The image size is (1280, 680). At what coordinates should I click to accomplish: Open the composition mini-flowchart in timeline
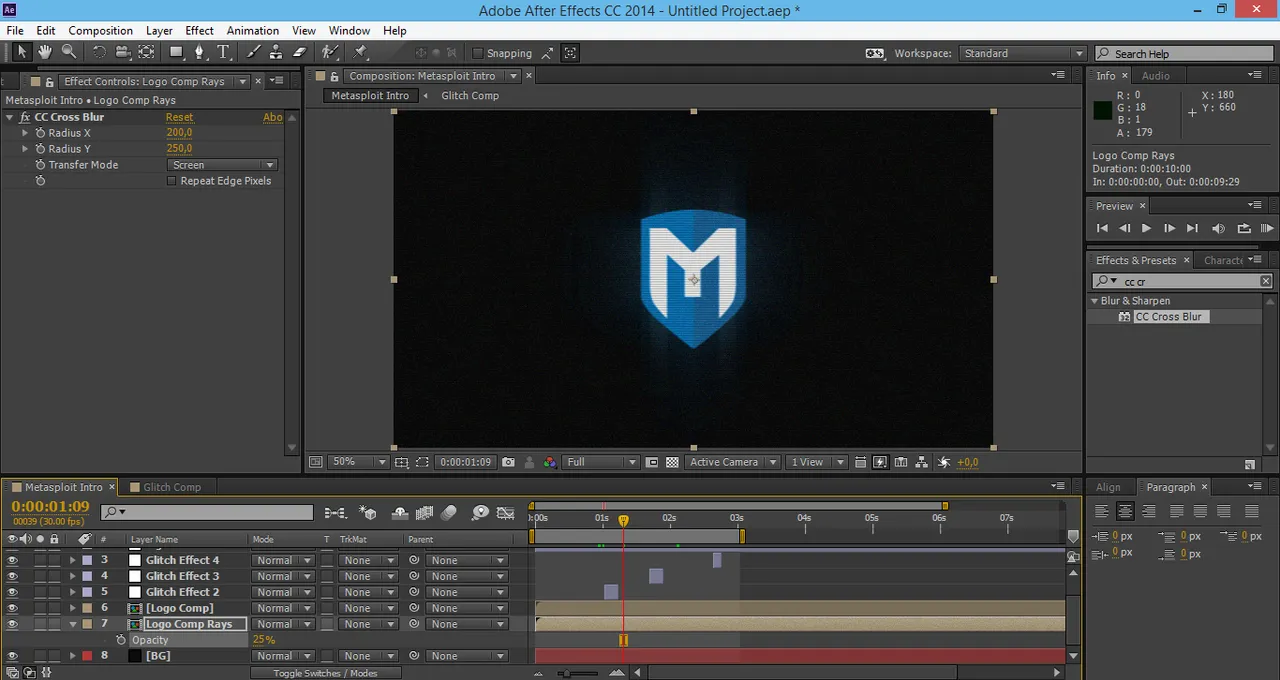(x=335, y=513)
